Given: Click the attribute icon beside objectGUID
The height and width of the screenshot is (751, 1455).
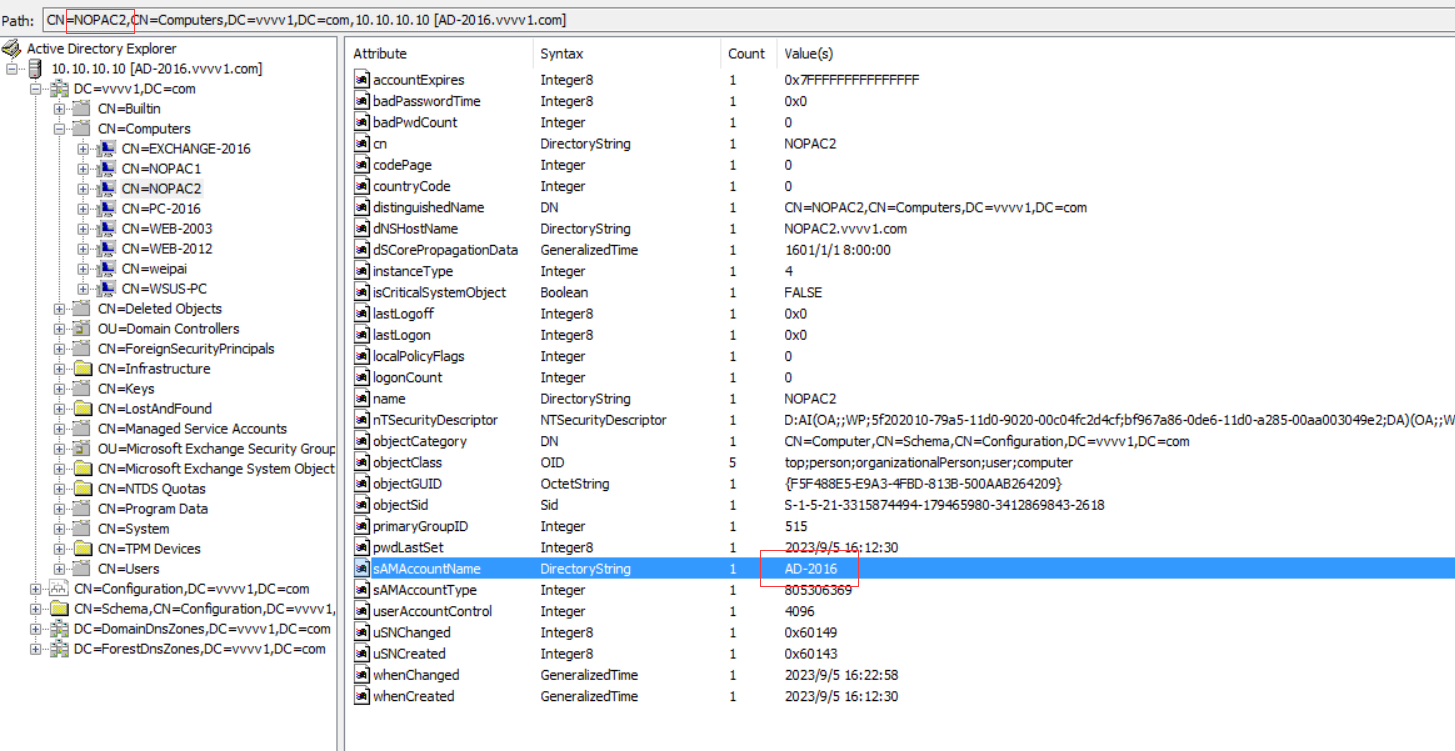Looking at the screenshot, I should (x=362, y=484).
